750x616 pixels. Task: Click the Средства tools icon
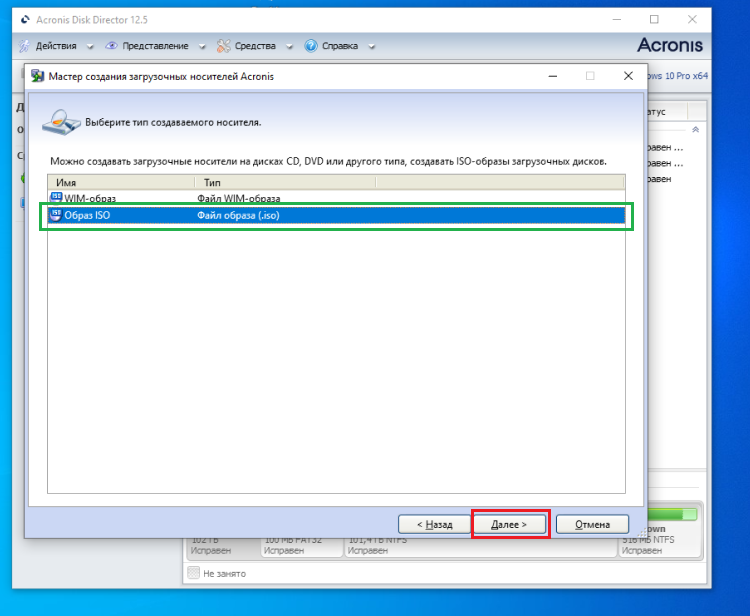click(x=223, y=46)
